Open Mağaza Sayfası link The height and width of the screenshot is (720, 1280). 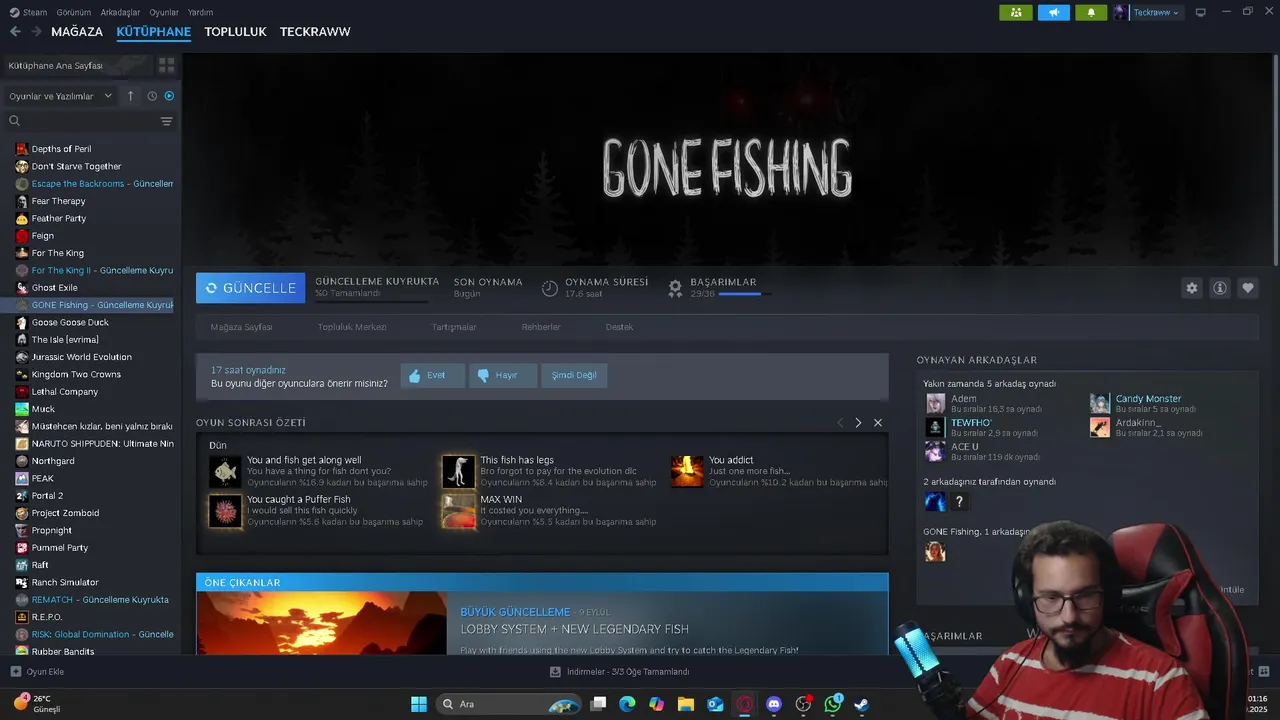(241, 327)
